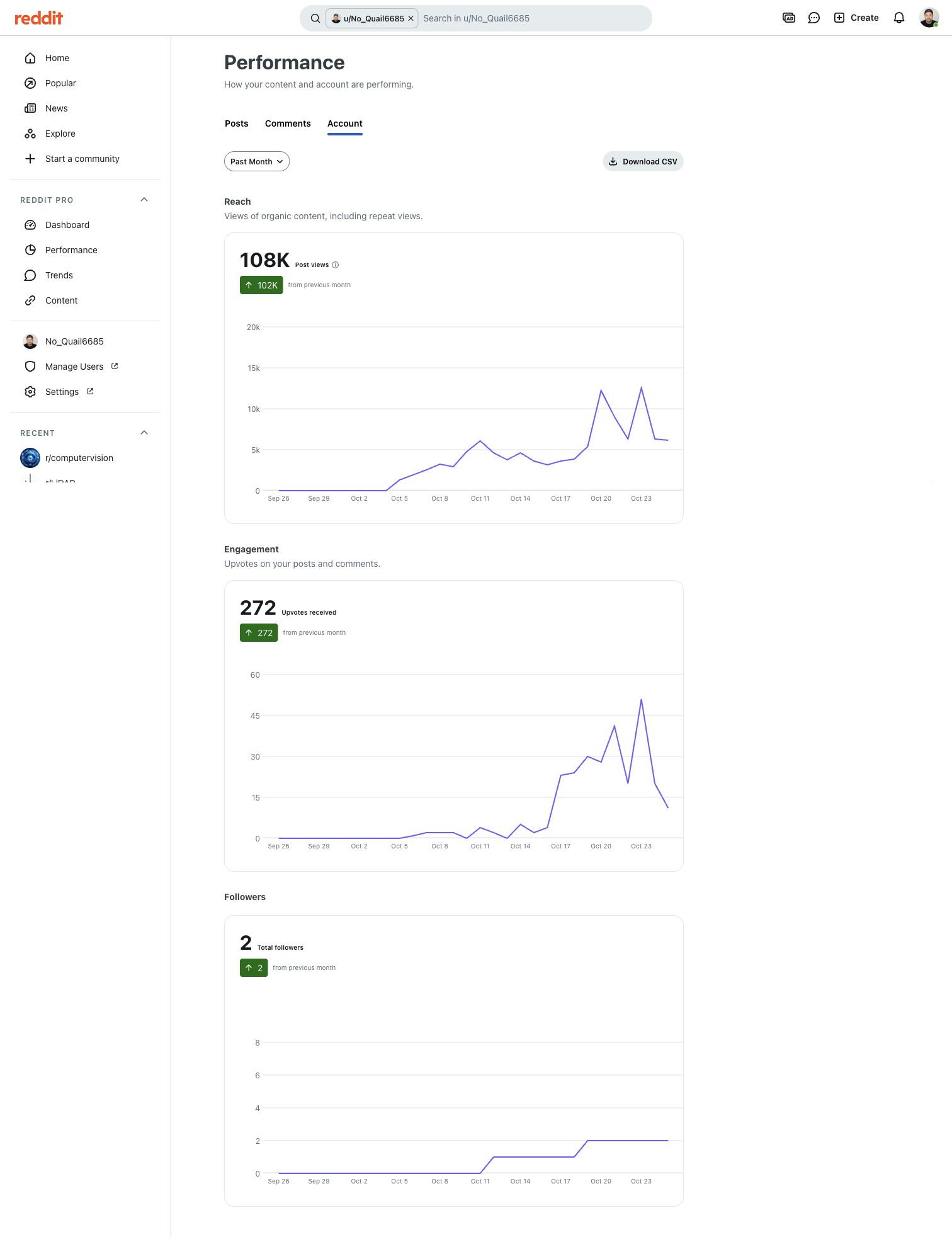The image size is (952, 1237).
Task: Open the Advertise icon in header
Action: coord(788,18)
